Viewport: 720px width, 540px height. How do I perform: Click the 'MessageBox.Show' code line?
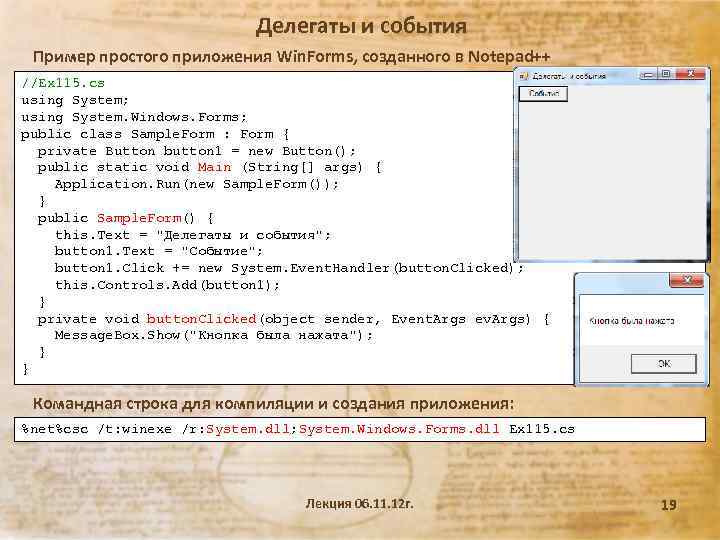click(214, 335)
